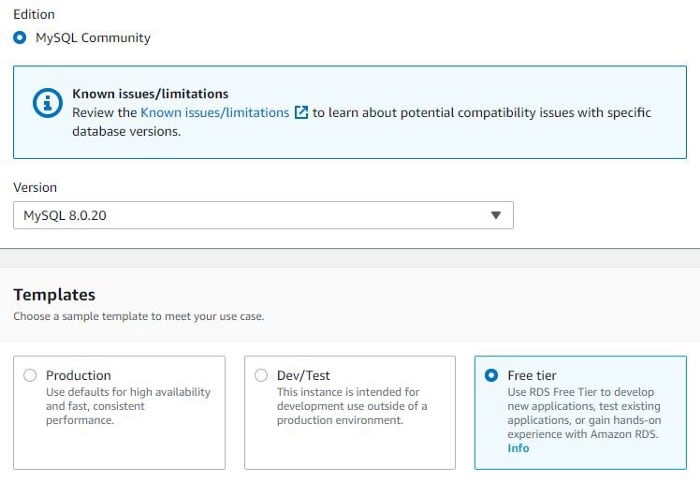This screenshot has width=700, height=480.
Task: Open the MySQL 8.0.20 version dropdown
Action: (x=263, y=215)
